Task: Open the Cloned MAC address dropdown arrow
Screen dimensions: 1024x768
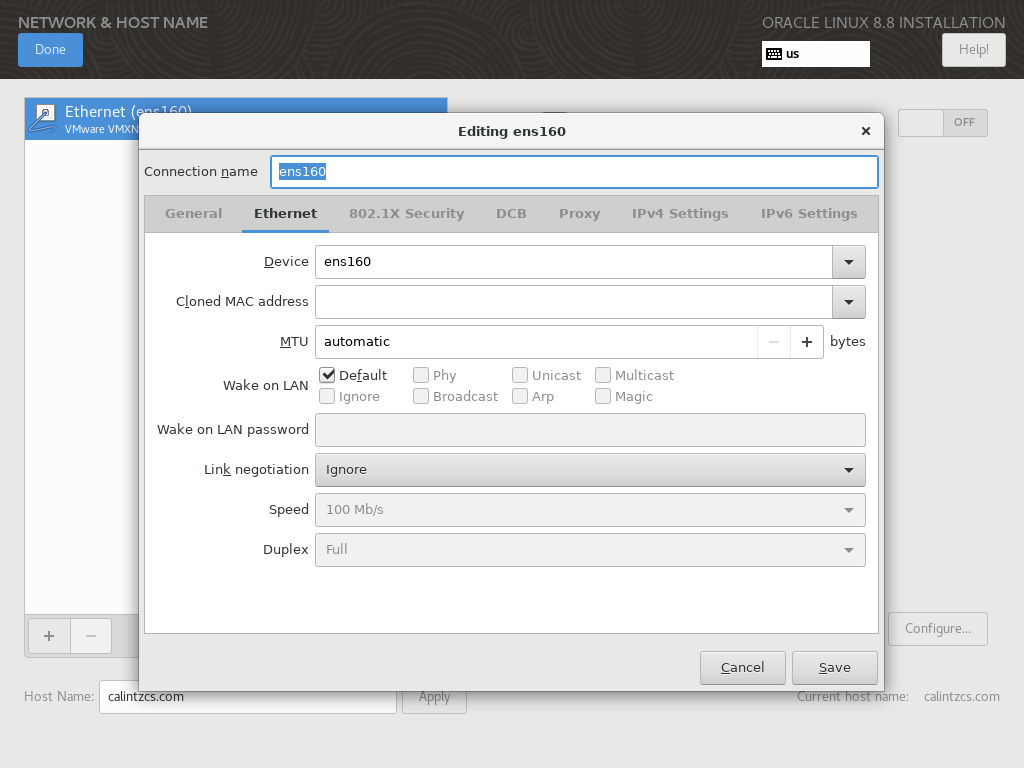Action: (x=849, y=302)
